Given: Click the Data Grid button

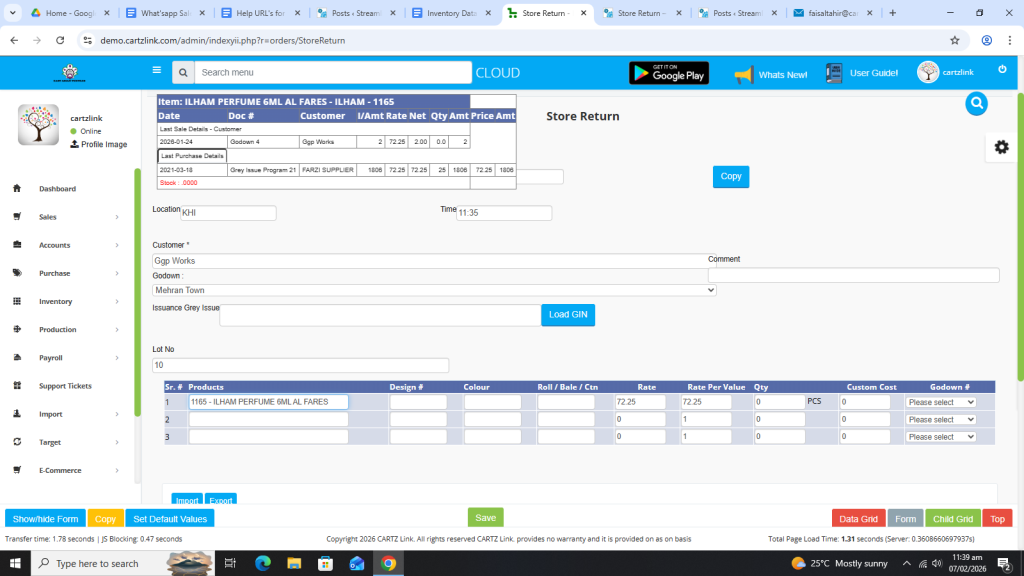Looking at the screenshot, I should (x=857, y=518).
